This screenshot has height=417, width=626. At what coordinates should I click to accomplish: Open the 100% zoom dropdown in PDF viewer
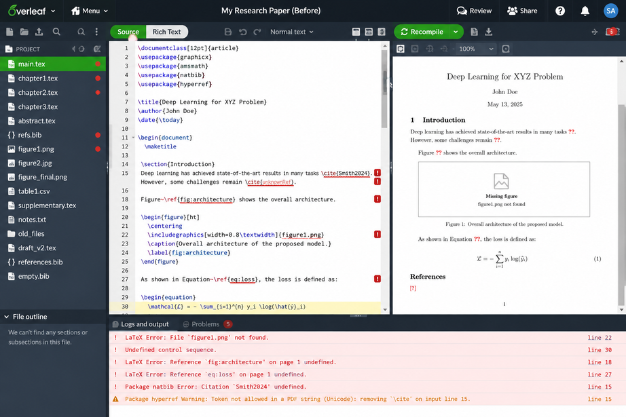click(477, 49)
